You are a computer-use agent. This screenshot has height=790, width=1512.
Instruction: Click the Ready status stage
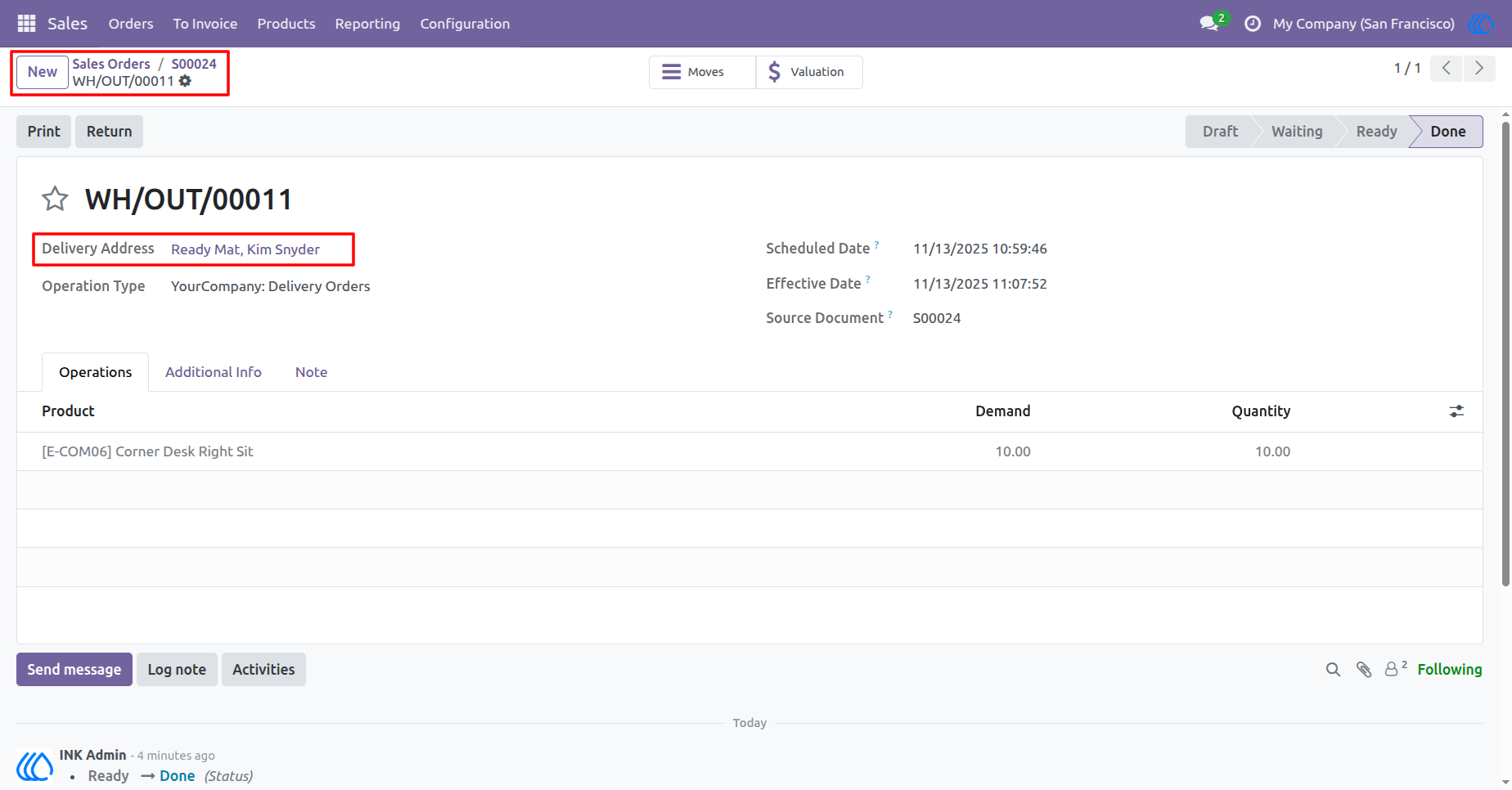coord(1376,132)
